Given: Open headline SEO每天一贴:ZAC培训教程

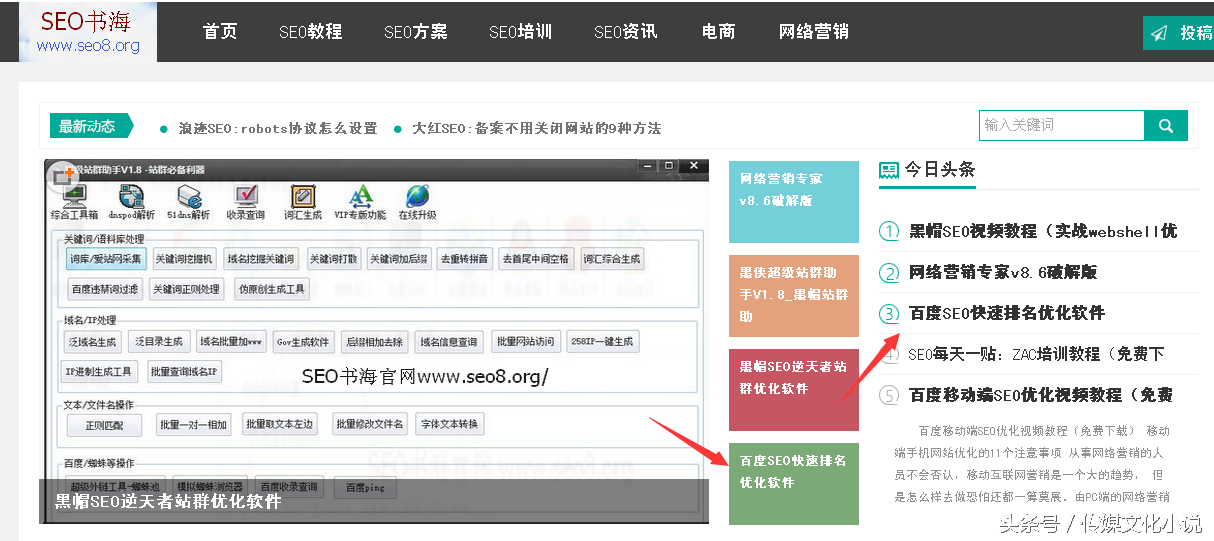Looking at the screenshot, I should tap(1037, 354).
